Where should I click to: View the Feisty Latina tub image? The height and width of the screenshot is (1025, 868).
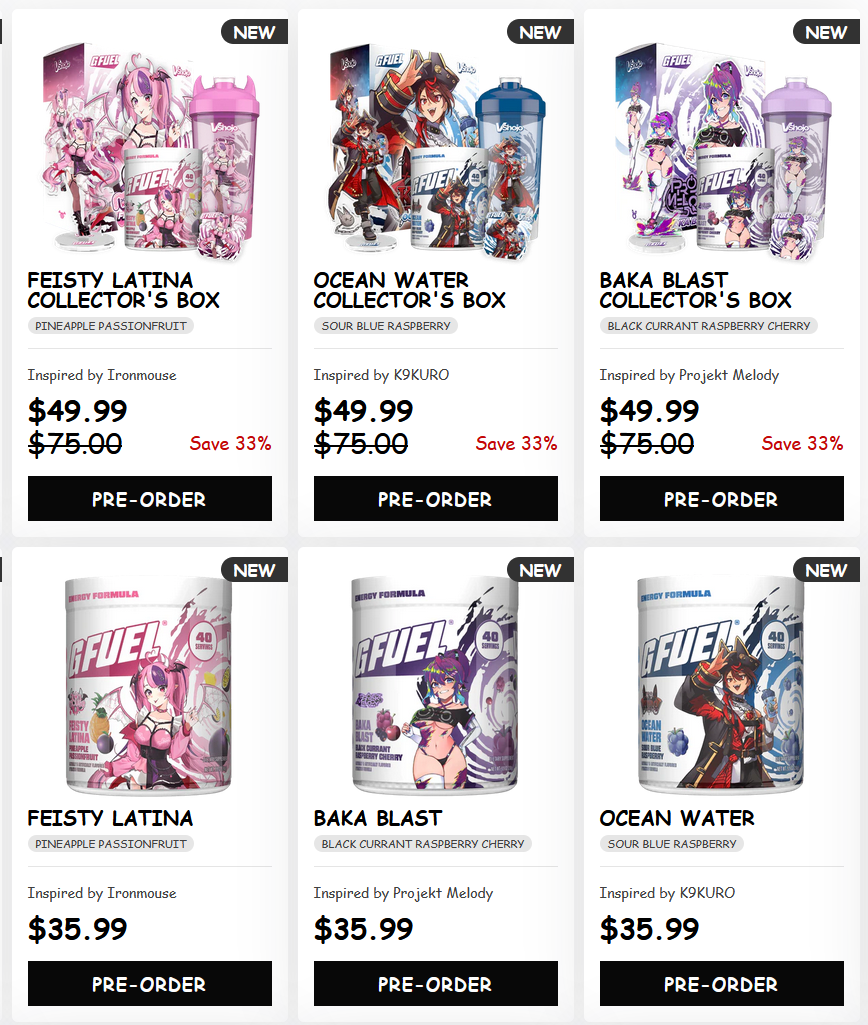150,685
